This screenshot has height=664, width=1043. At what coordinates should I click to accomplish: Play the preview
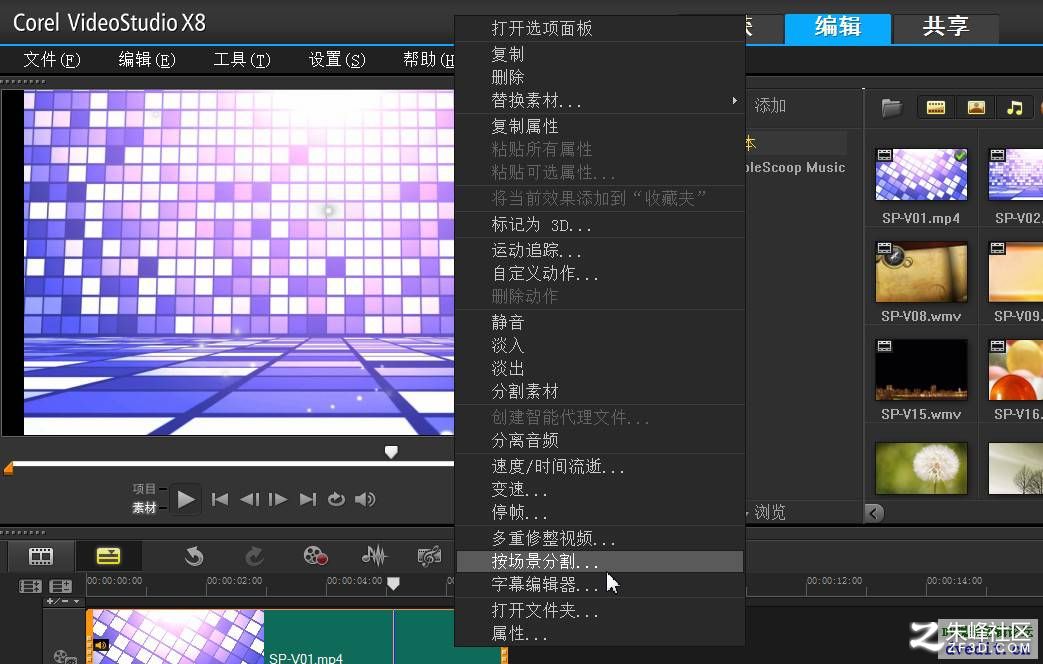tap(186, 499)
